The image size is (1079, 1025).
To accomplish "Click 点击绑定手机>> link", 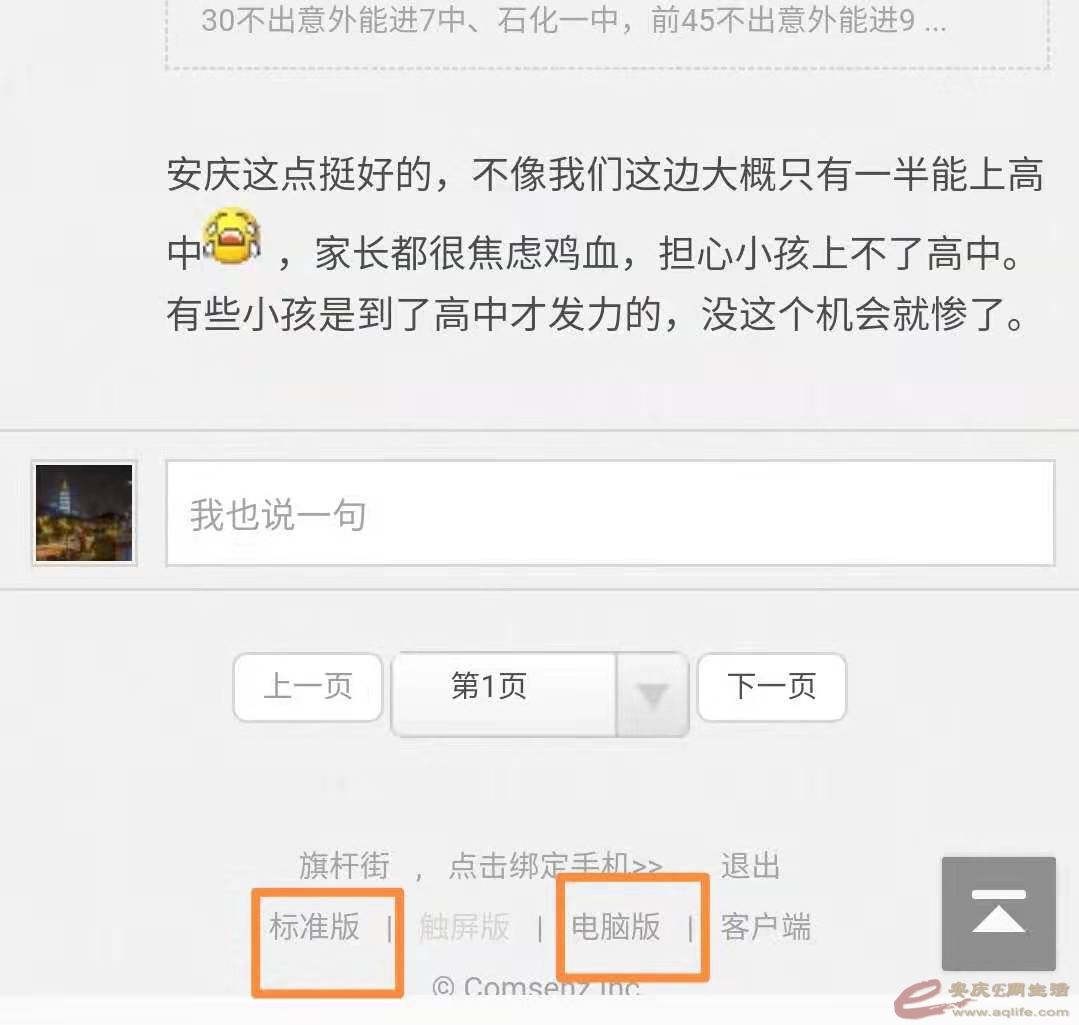I will coord(555,865).
